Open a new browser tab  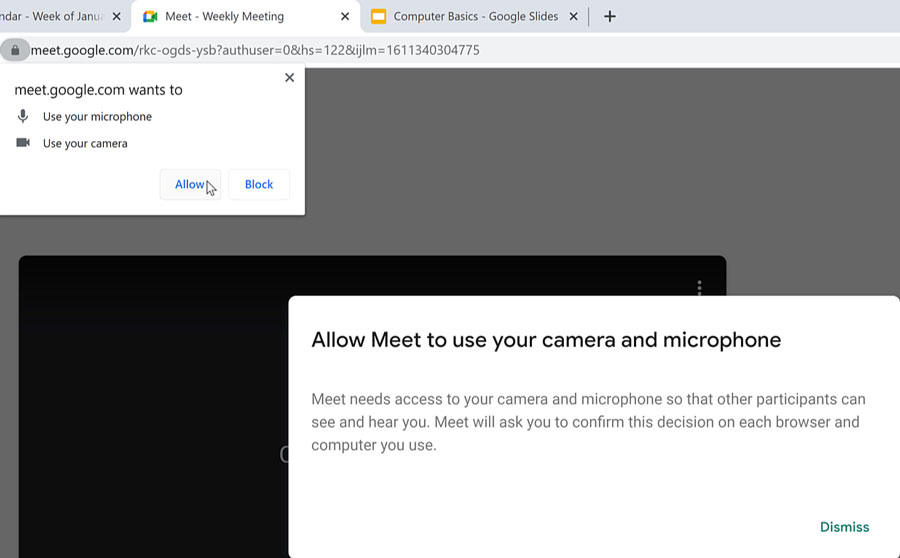point(610,17)
